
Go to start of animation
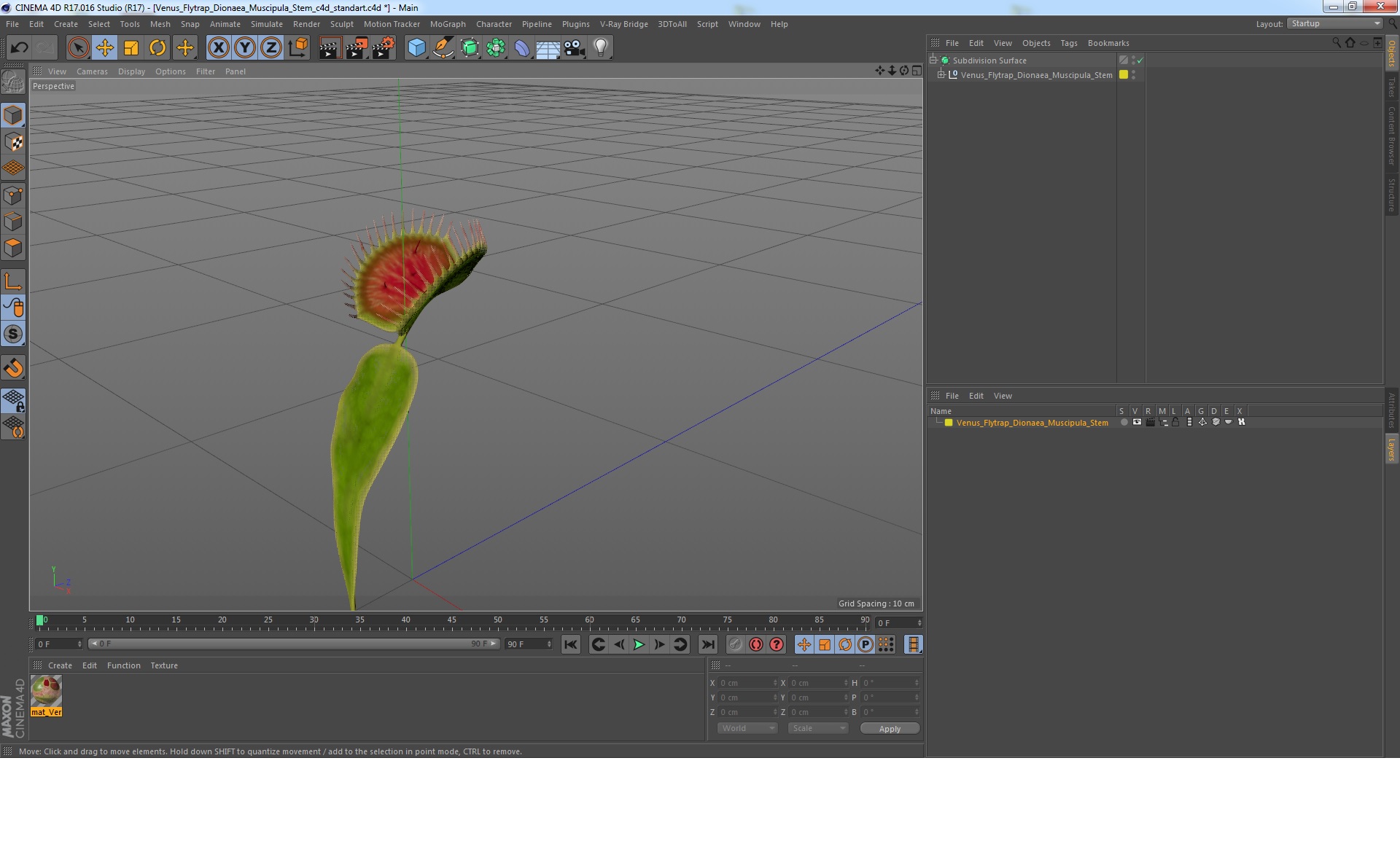571,644
